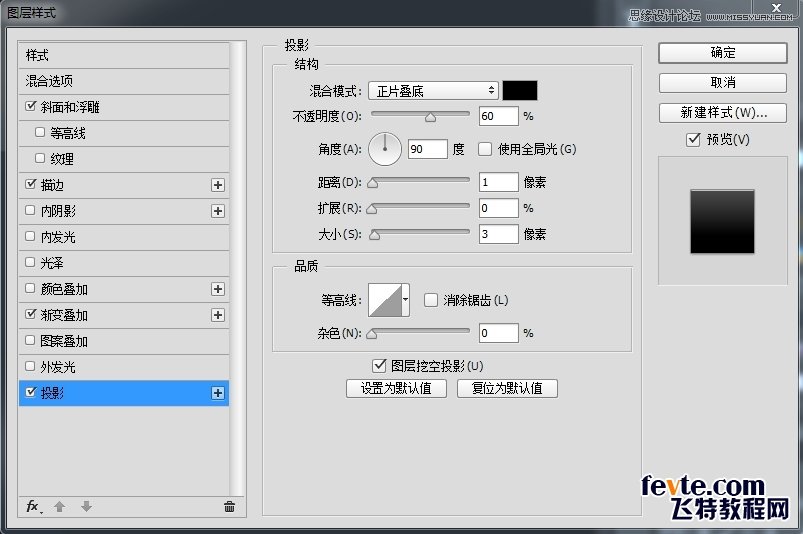Enable the 内阴影 checkbox
Viewport: 803px width, 534px height.
30,210
